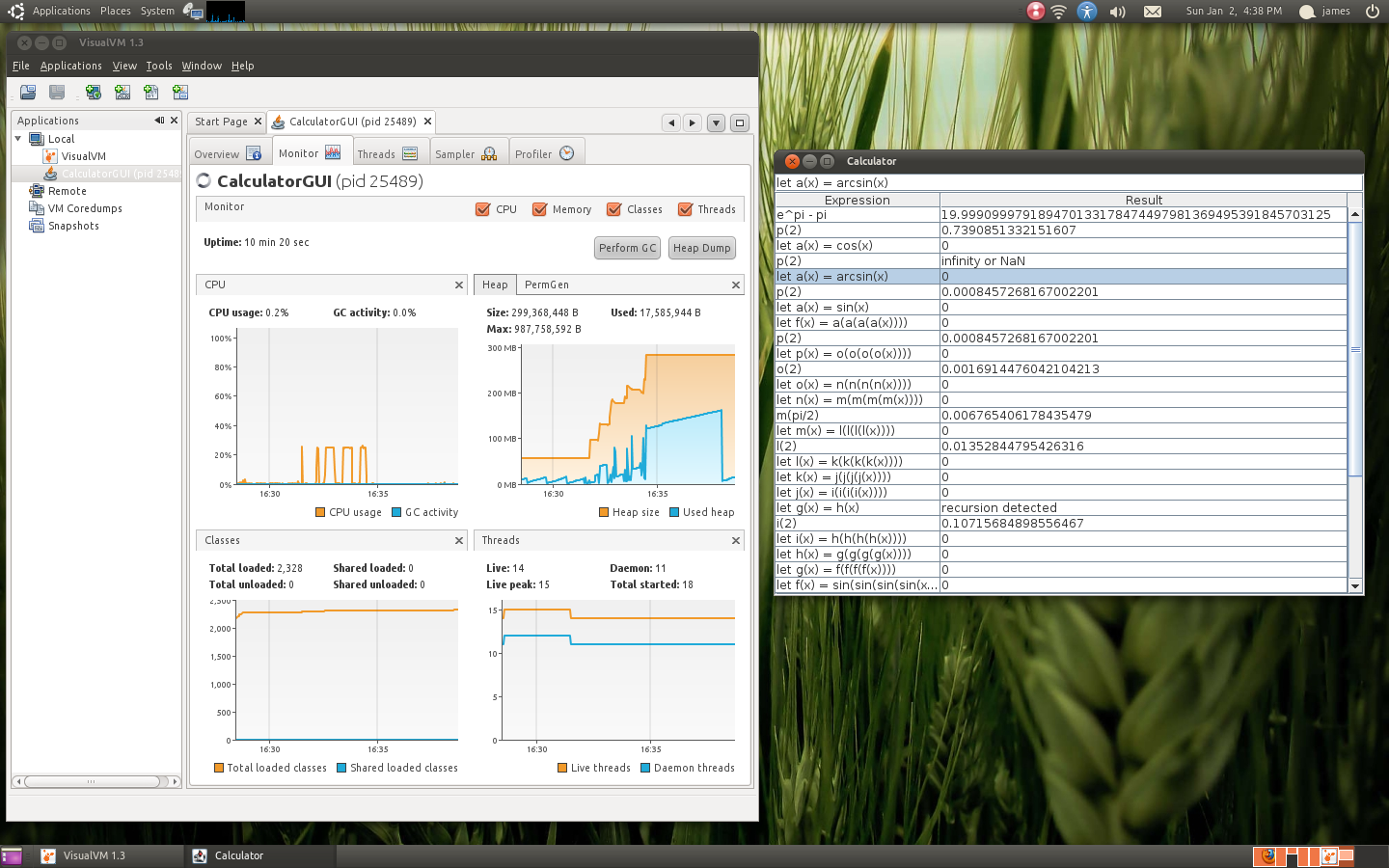This screenshot has height=868, width=1389.
Task: Click the Applications panel horizontal scrollbar
Action: point(92,781)
